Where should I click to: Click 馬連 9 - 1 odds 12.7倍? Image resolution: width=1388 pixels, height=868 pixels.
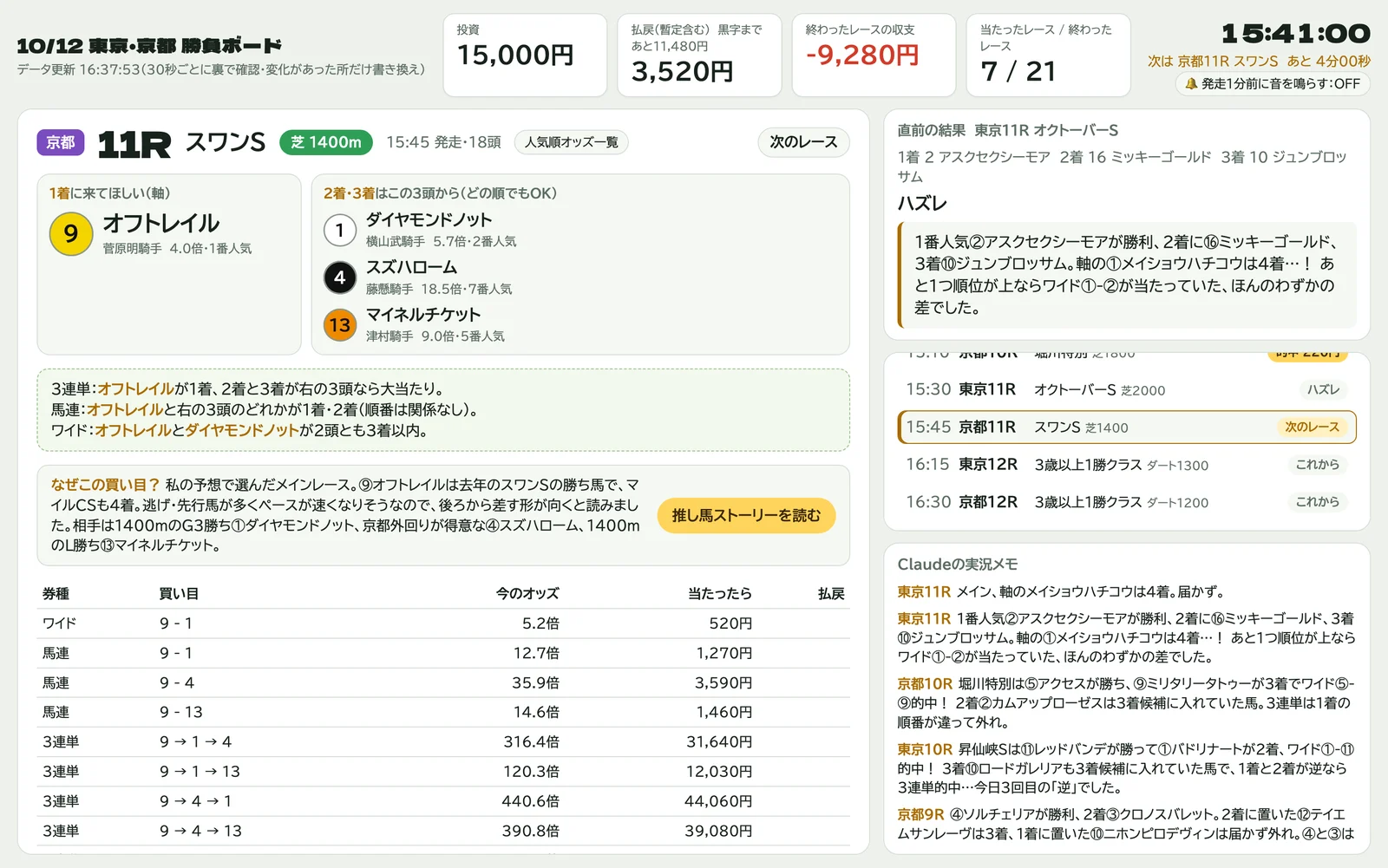point(535,653)
